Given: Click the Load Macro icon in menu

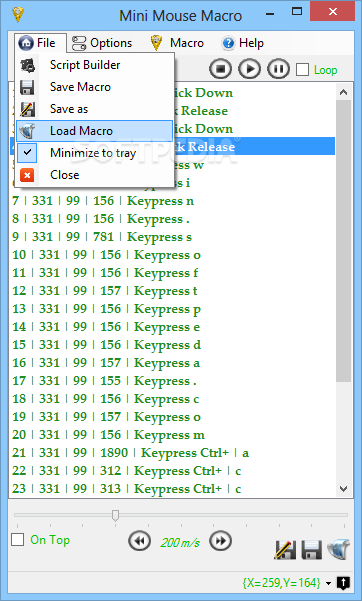Looking at the screenshot, I should click(27, 131).
